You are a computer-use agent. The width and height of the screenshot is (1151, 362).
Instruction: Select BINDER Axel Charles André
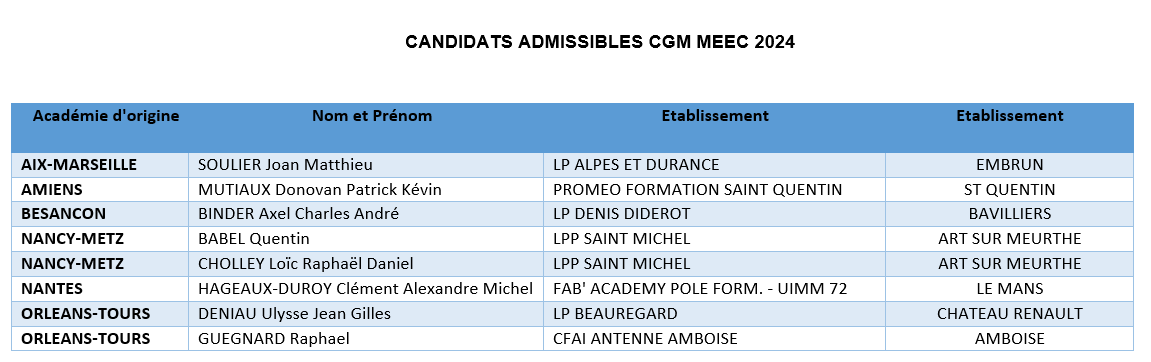point(299,214)
